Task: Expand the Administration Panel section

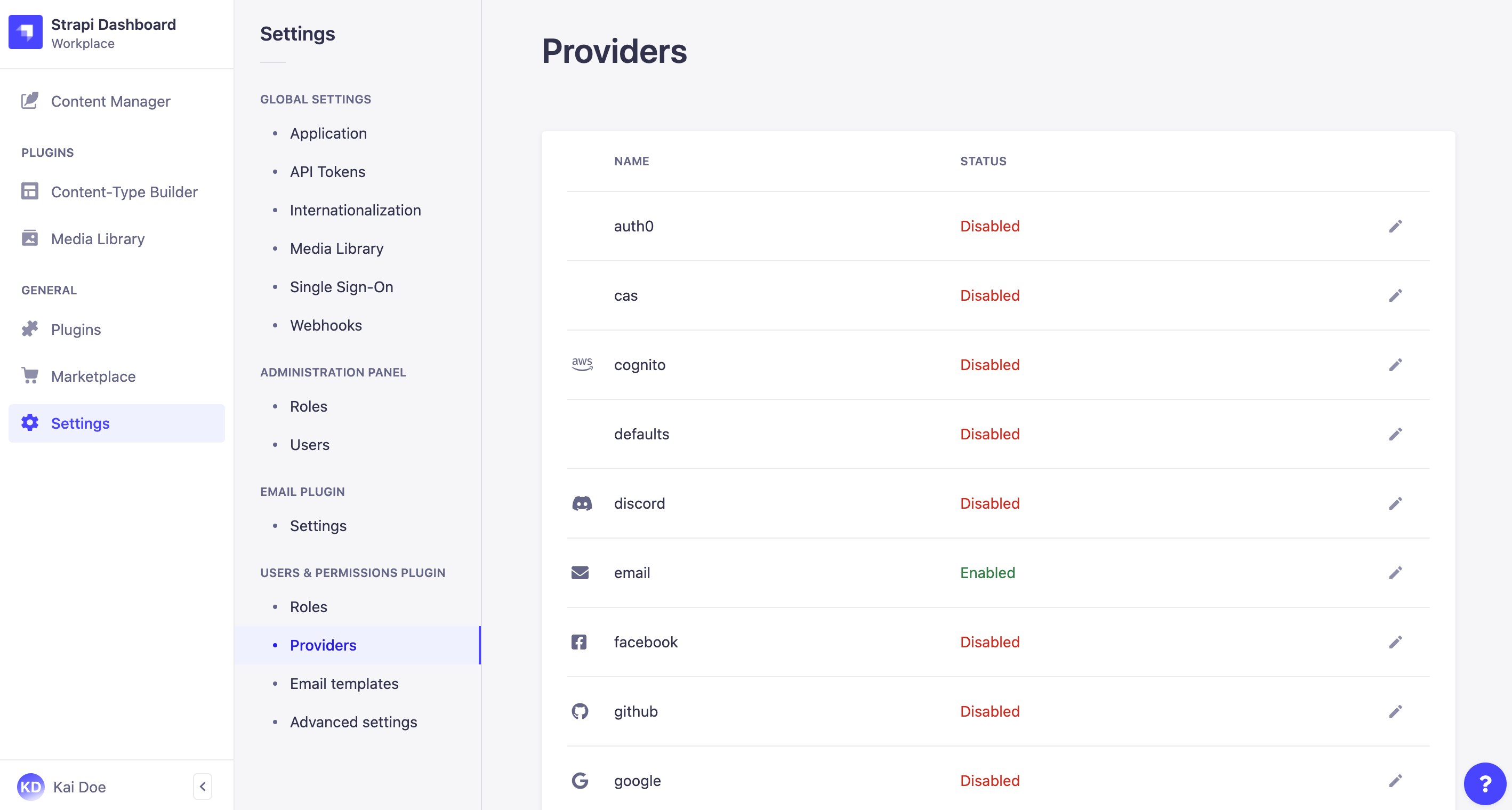Action: (333, 371)
